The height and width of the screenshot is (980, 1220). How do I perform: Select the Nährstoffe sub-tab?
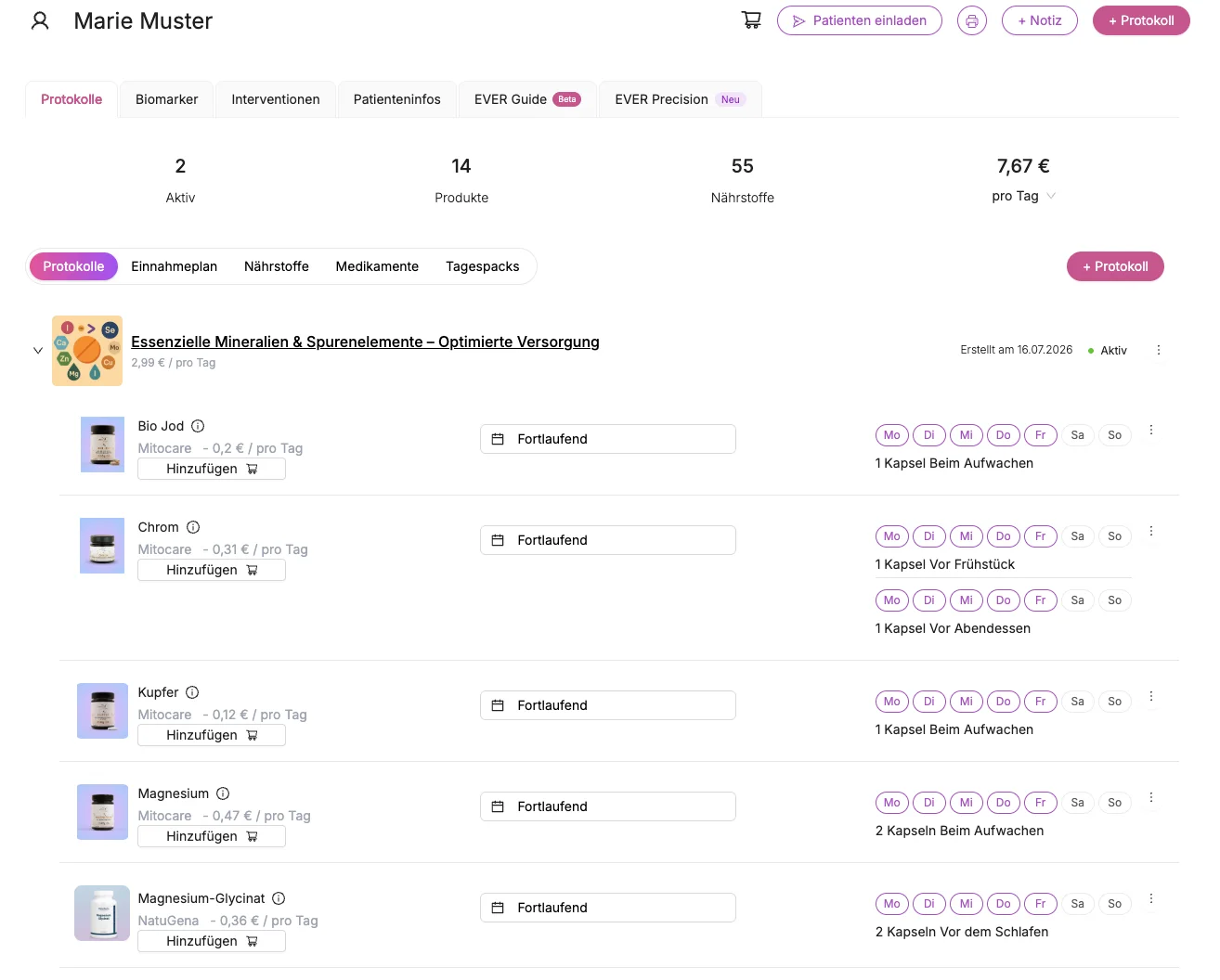pos(277,266)
